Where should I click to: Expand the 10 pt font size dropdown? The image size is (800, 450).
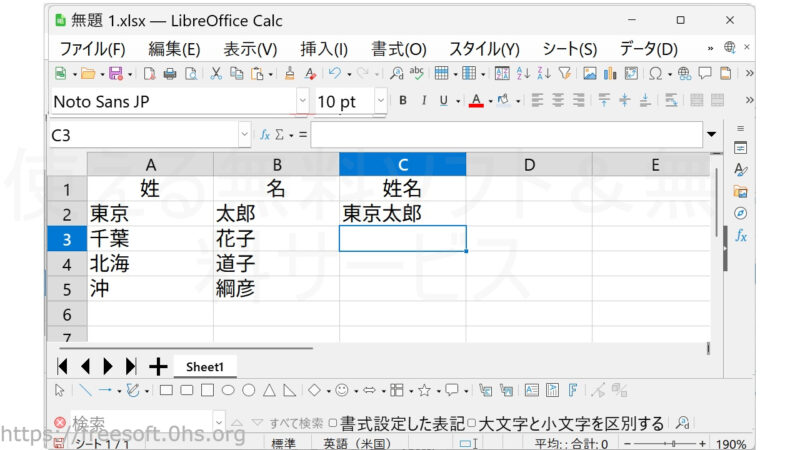click(380, 101)
